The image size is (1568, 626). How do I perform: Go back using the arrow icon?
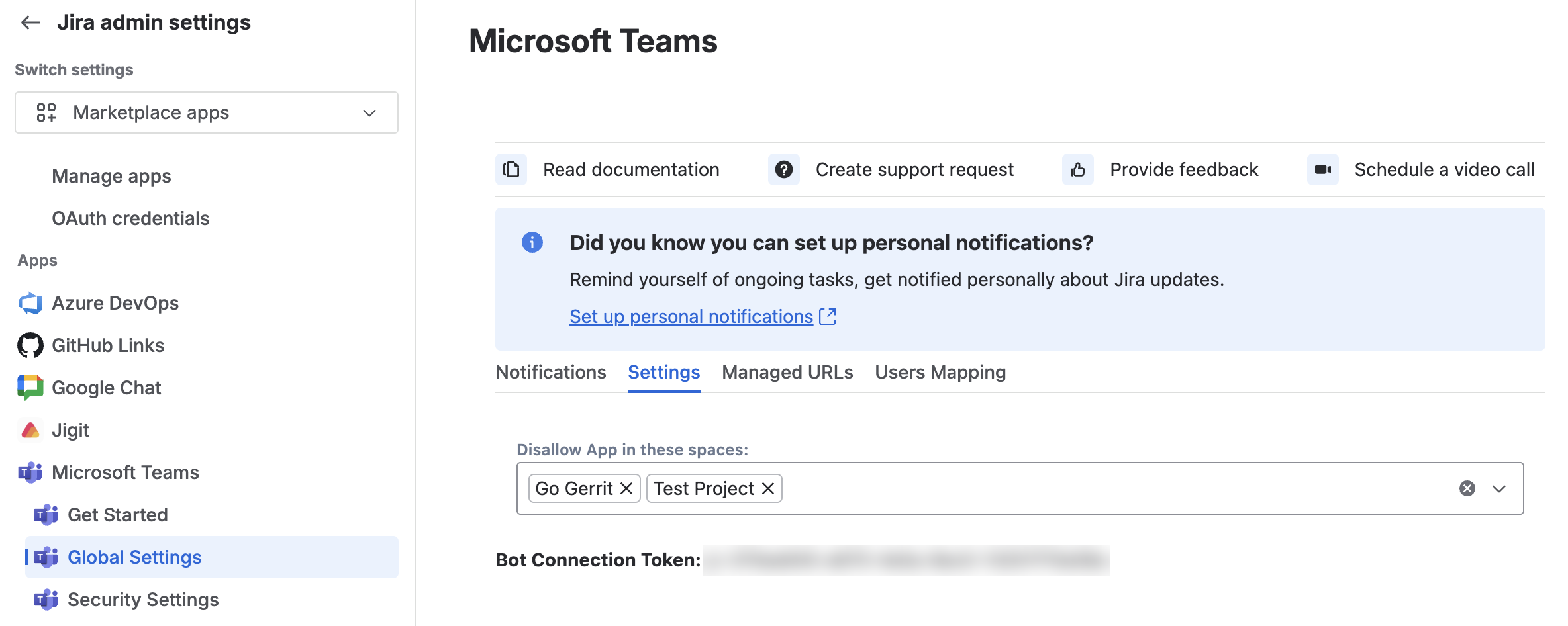point(30,22)
